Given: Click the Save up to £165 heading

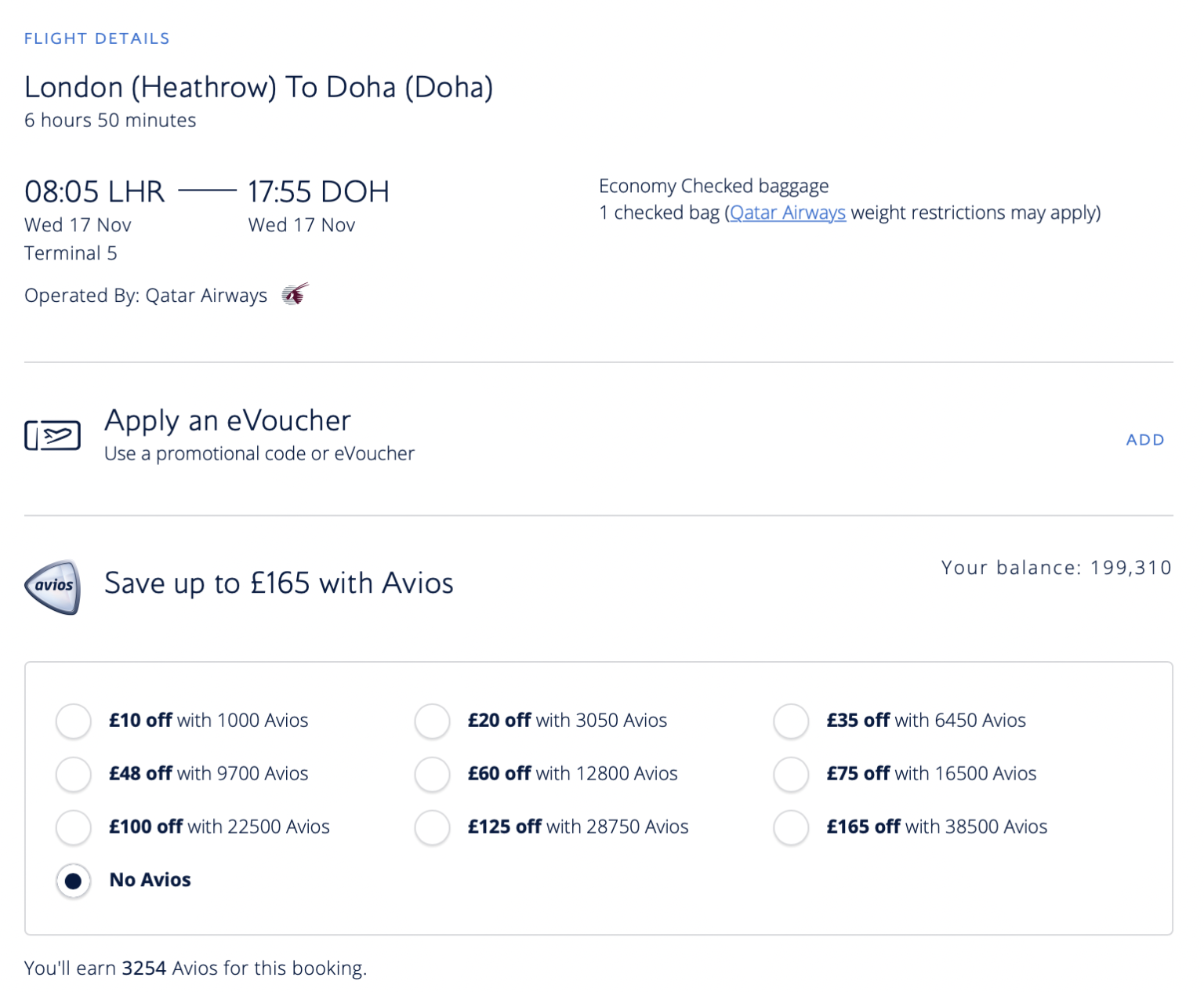Looking at the screenshot, I should [277, 583].
